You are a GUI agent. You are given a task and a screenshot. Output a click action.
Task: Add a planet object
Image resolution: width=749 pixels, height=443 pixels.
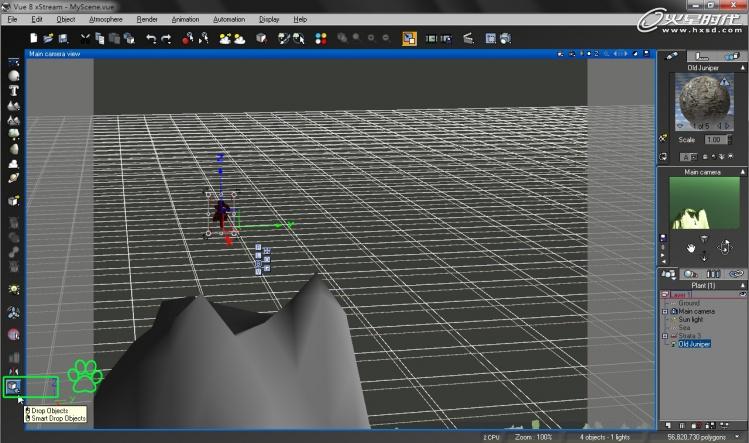pyautogui.click(x=14, y=178)
